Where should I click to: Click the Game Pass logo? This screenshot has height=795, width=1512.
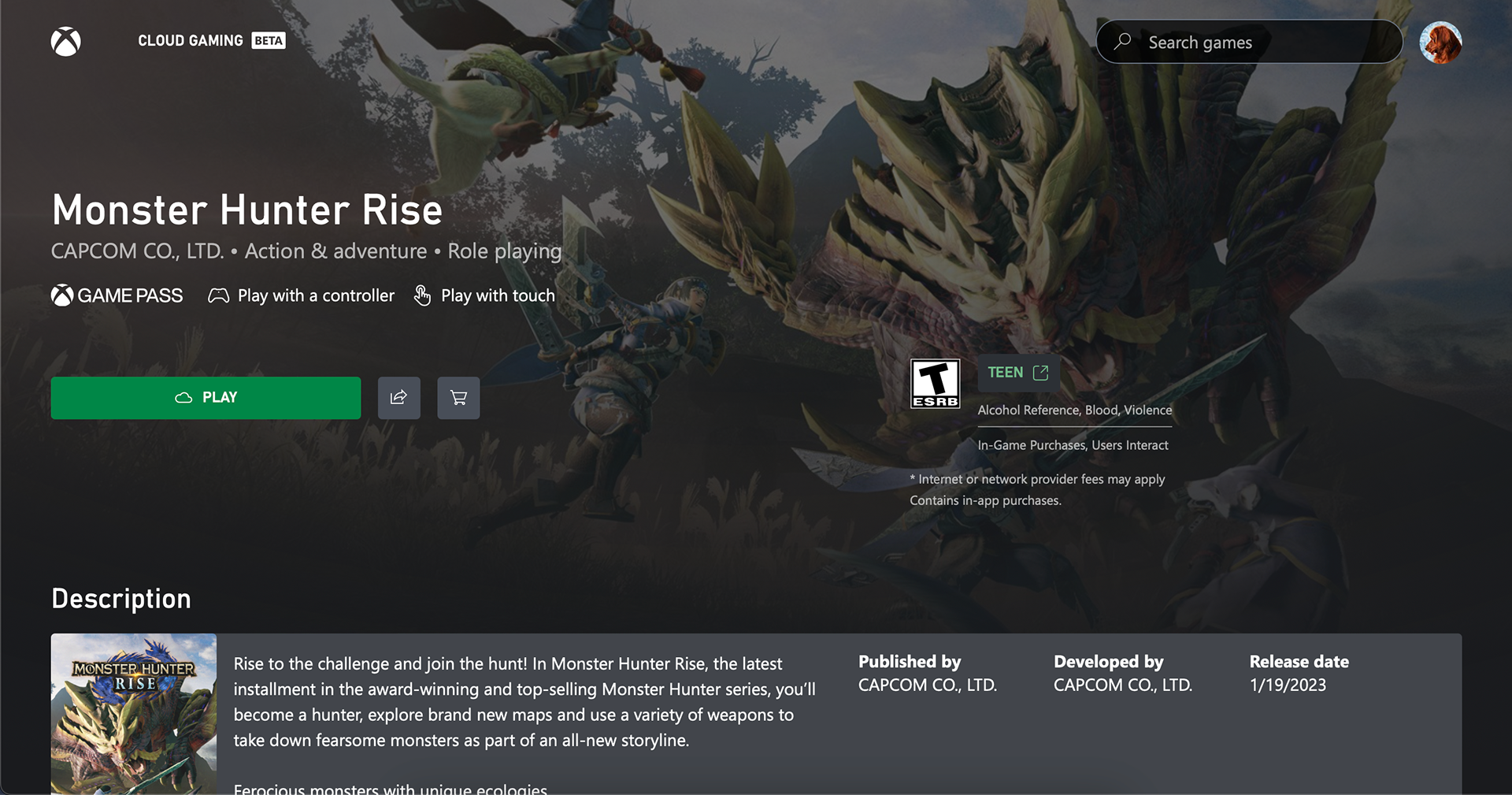[117, 295]
